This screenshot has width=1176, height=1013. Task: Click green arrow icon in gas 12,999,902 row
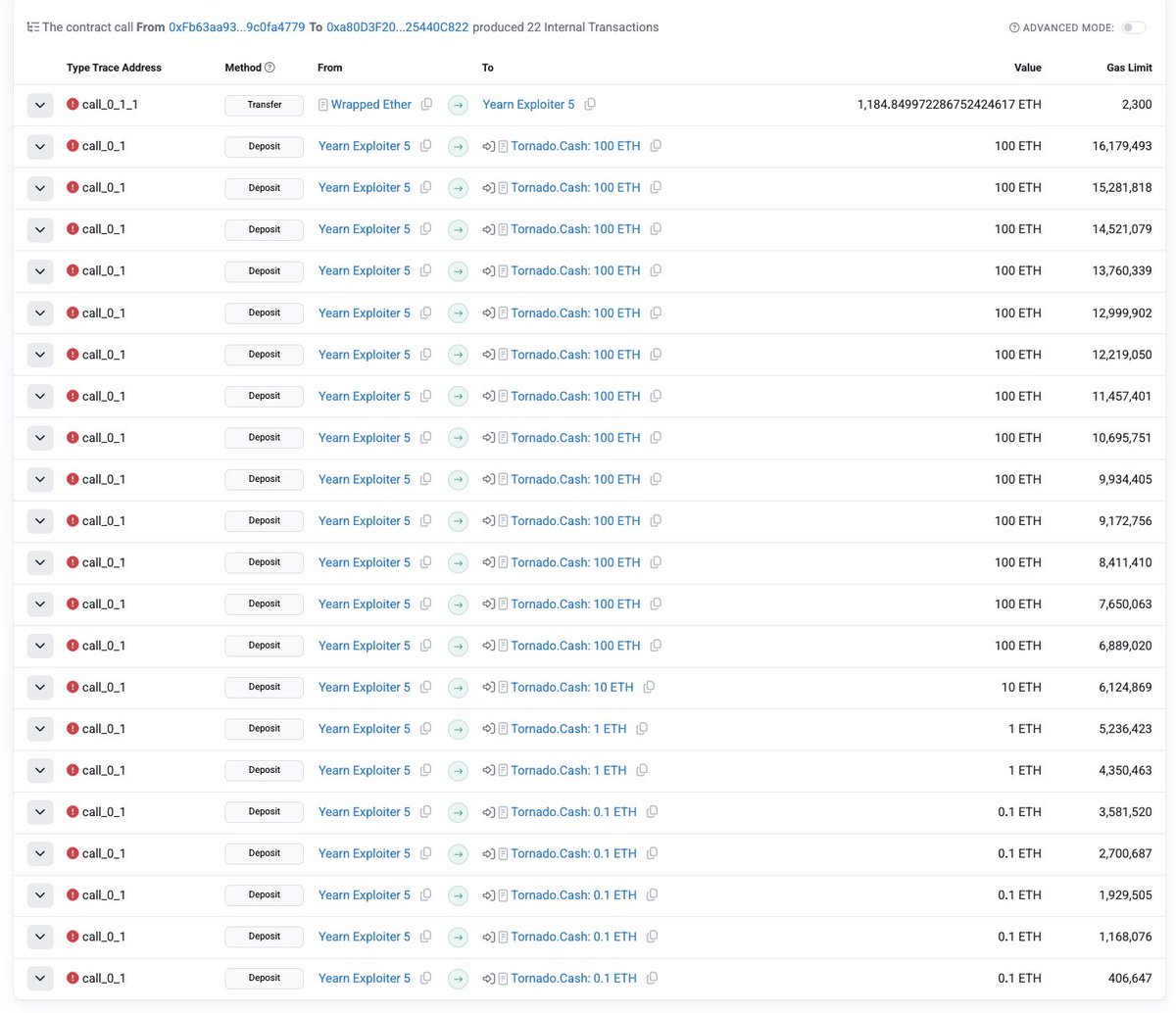(x=458, y=314)
